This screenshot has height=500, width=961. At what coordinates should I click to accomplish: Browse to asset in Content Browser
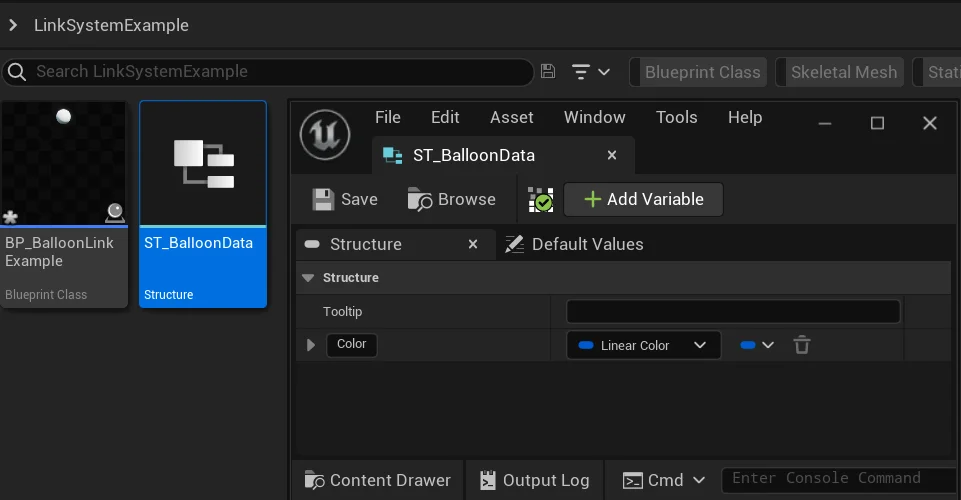coord(452,199)
